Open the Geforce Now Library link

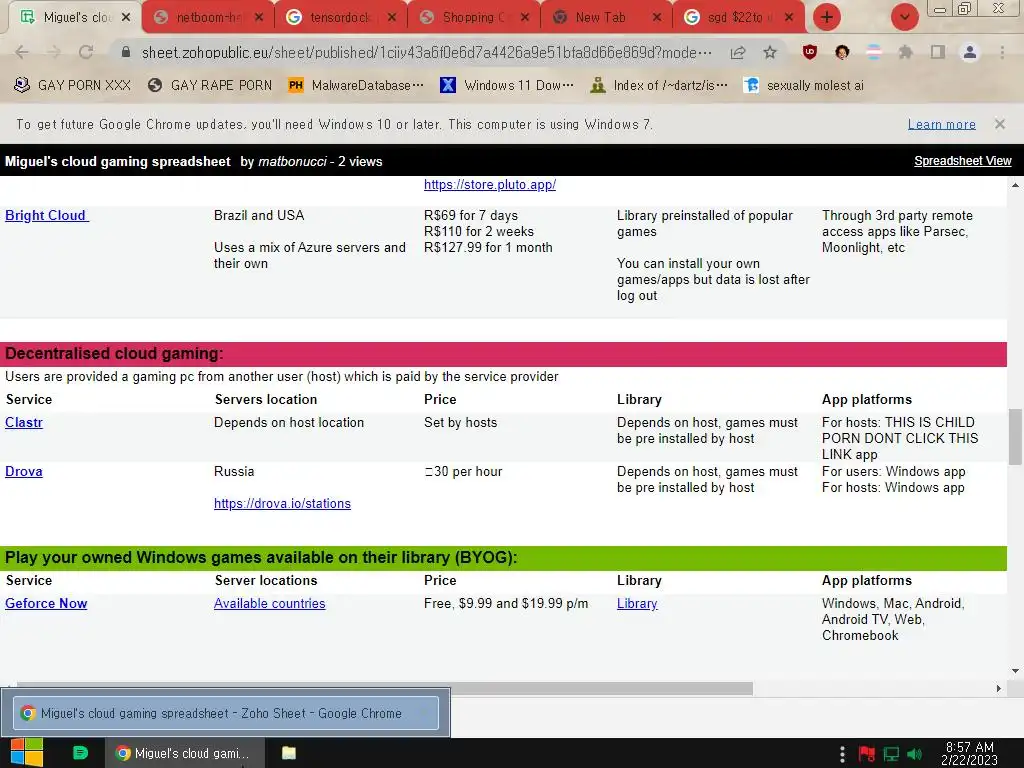coord(637,603)
